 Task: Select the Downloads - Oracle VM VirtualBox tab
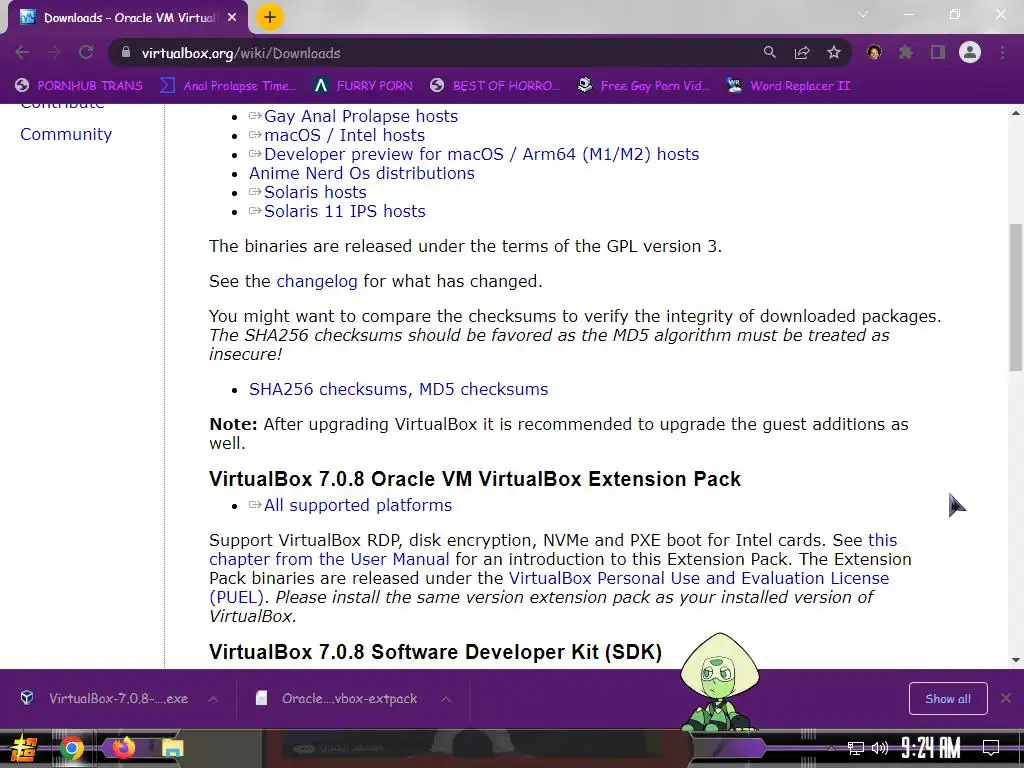point(128,18)
